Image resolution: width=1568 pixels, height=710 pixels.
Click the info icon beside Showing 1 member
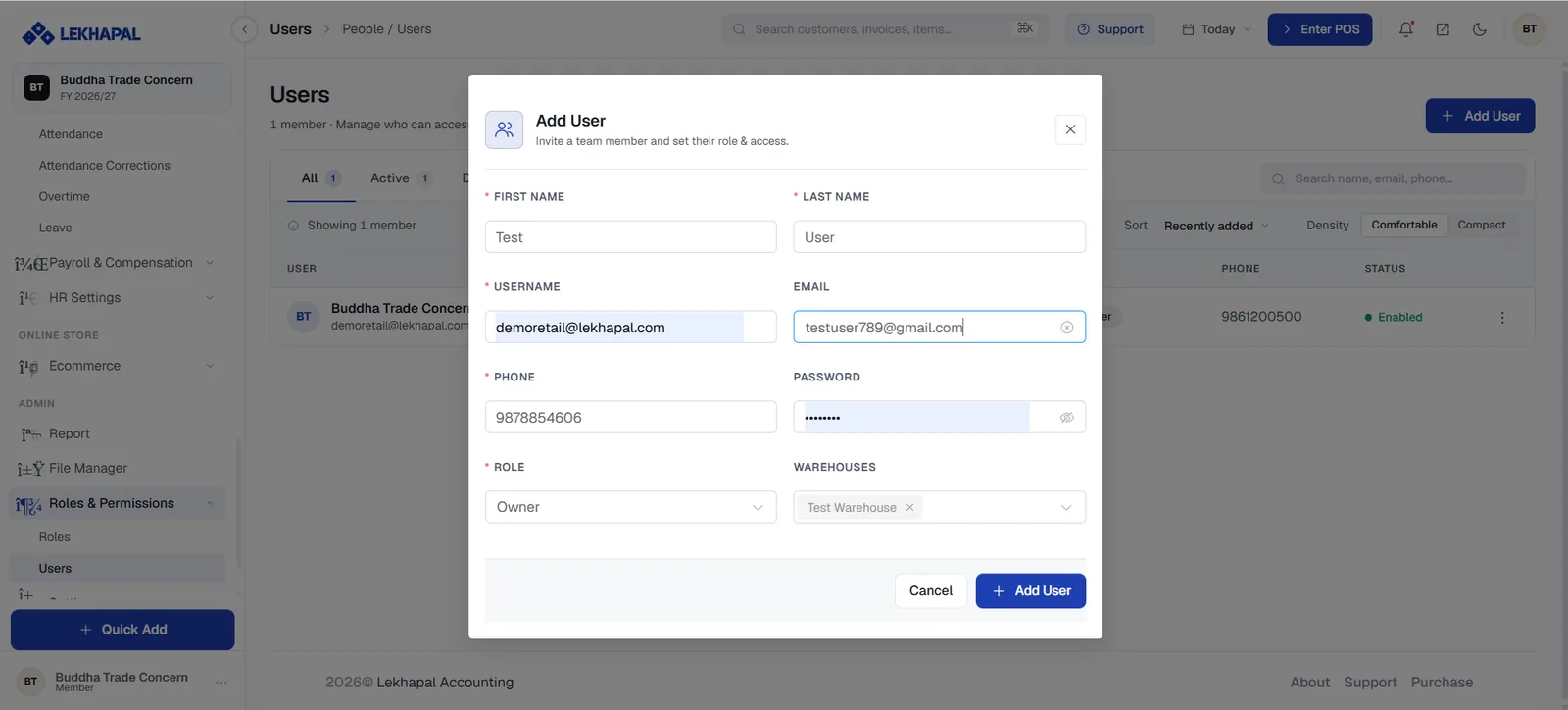[293, 226]
